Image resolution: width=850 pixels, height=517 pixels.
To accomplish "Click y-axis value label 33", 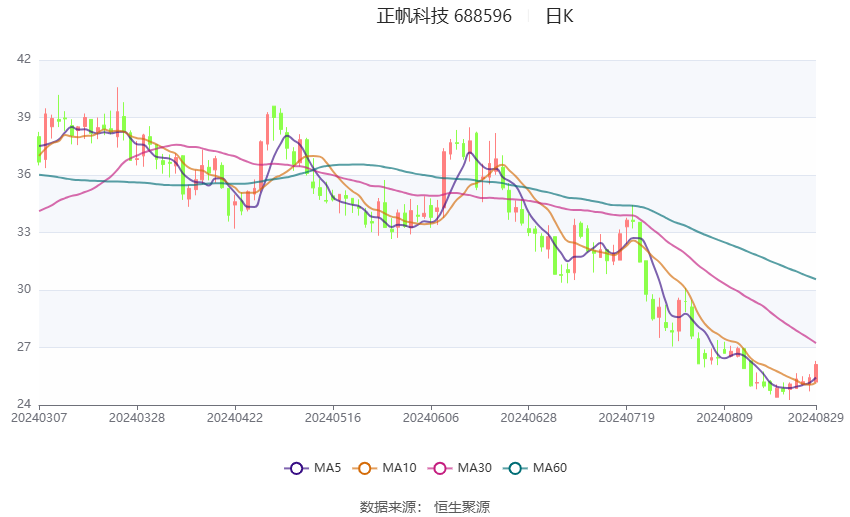I will (24, 231).
